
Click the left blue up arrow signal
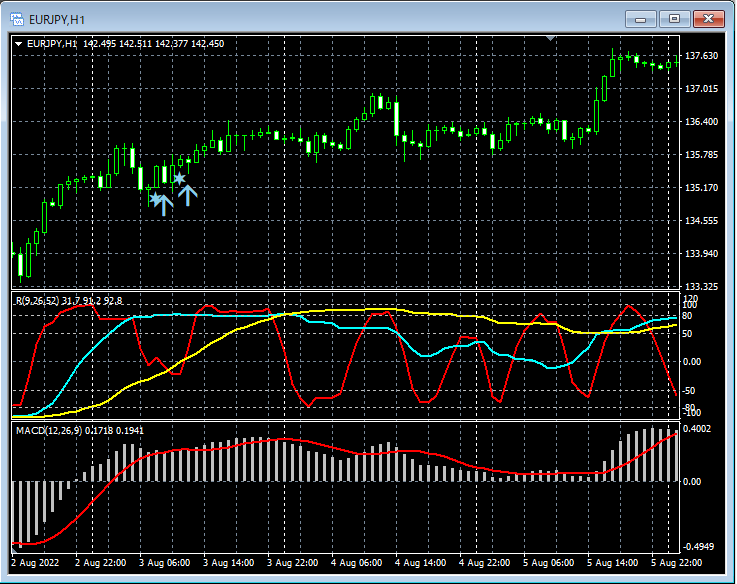pyautogui.click(x=165, y=206)
